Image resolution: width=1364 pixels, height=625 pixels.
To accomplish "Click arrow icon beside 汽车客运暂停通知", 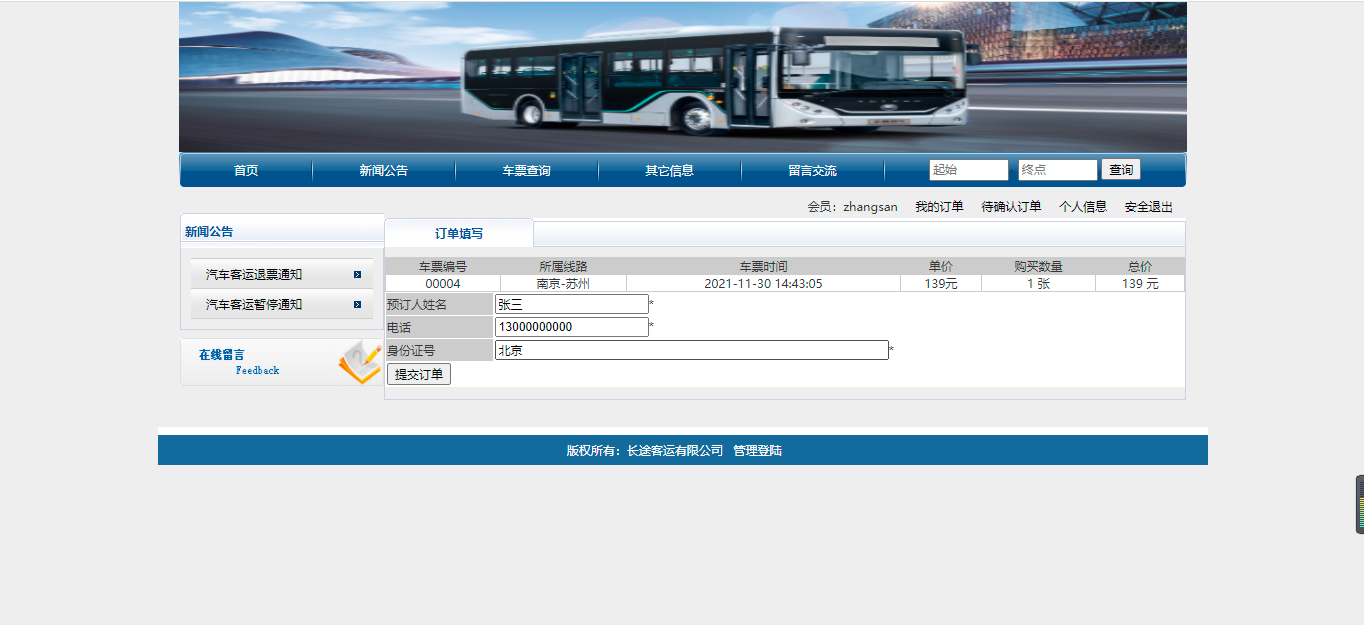I will 357,305.
